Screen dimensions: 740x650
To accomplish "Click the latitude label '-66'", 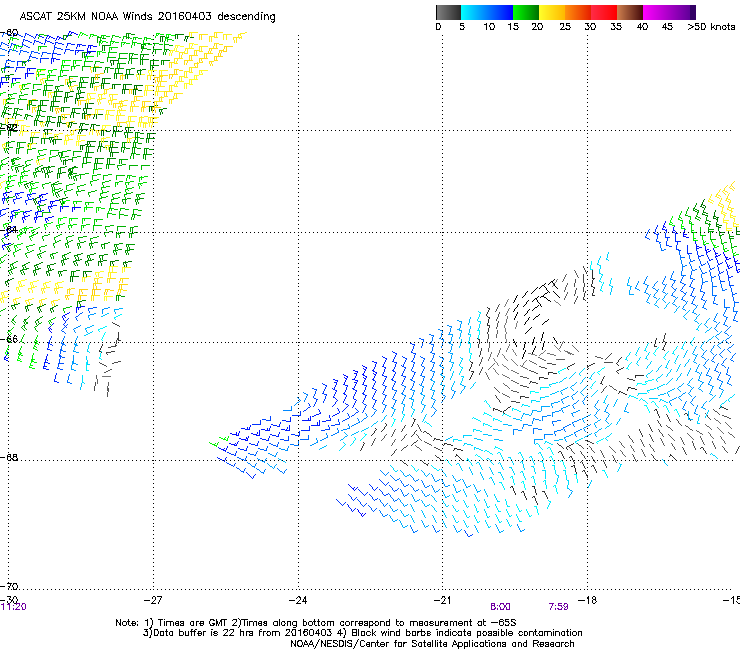I will 9,339.
